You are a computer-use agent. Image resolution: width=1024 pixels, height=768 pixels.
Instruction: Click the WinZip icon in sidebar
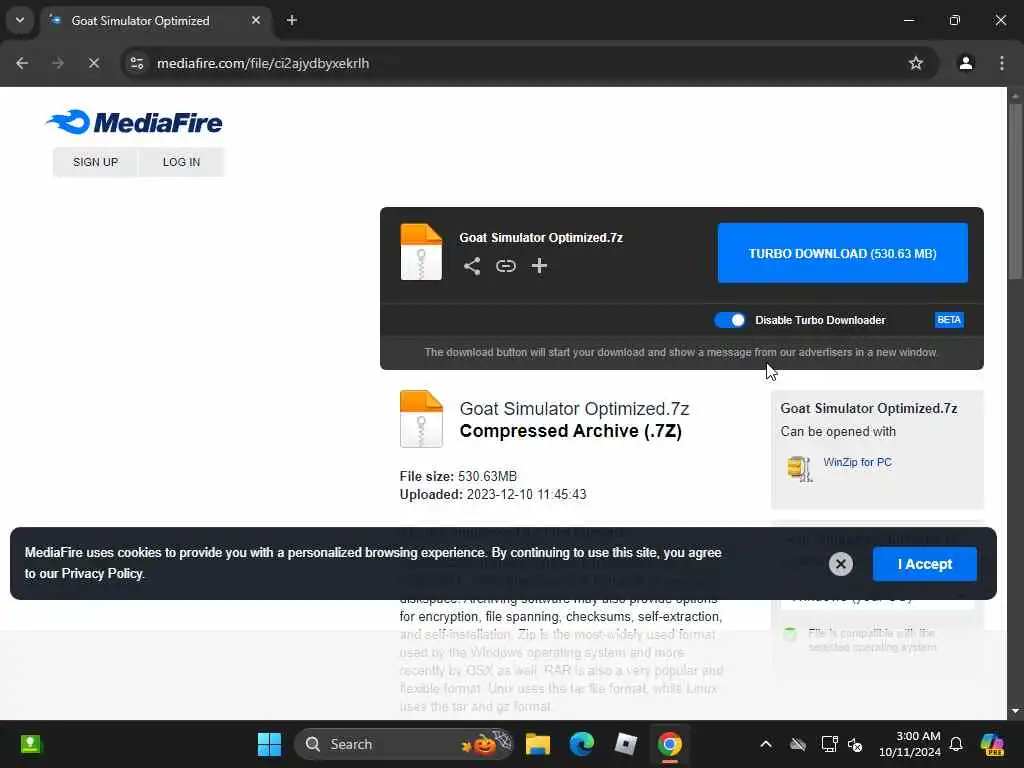pyautogui.click(x=800, y=468)
